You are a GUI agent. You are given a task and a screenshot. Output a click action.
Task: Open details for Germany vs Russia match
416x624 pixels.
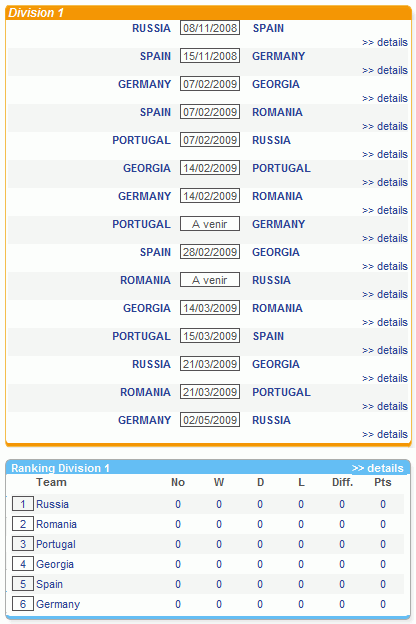coord(385,434)
